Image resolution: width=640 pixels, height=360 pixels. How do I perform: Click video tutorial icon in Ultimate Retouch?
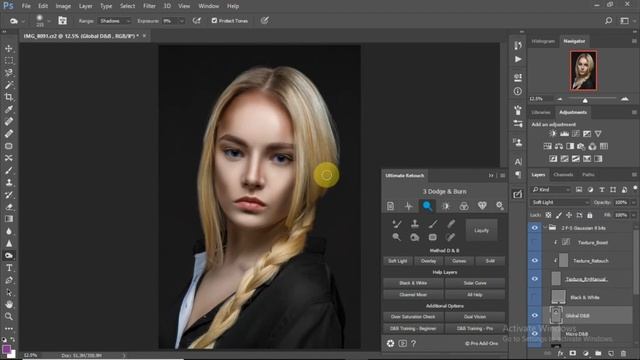402,343
